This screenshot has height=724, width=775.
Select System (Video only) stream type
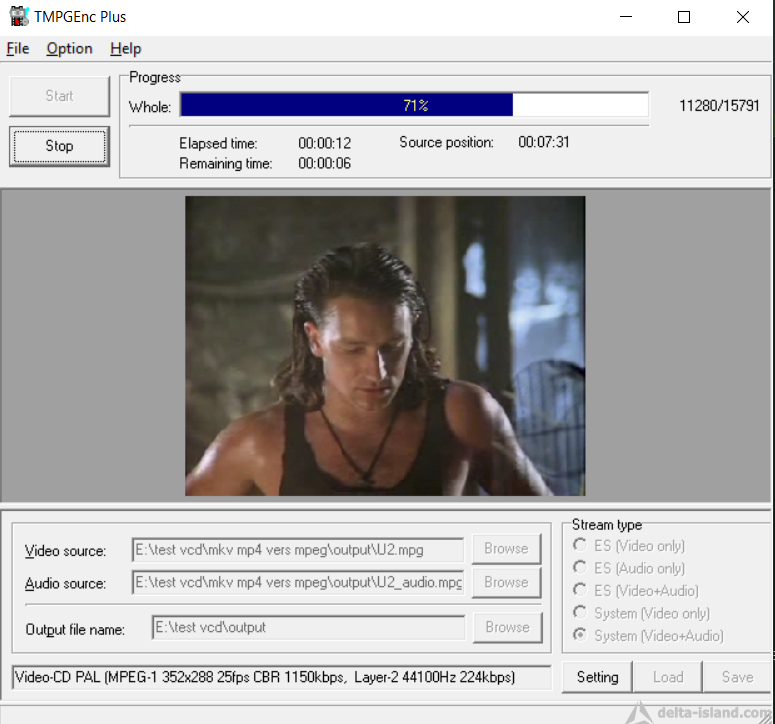click(642, 613)
